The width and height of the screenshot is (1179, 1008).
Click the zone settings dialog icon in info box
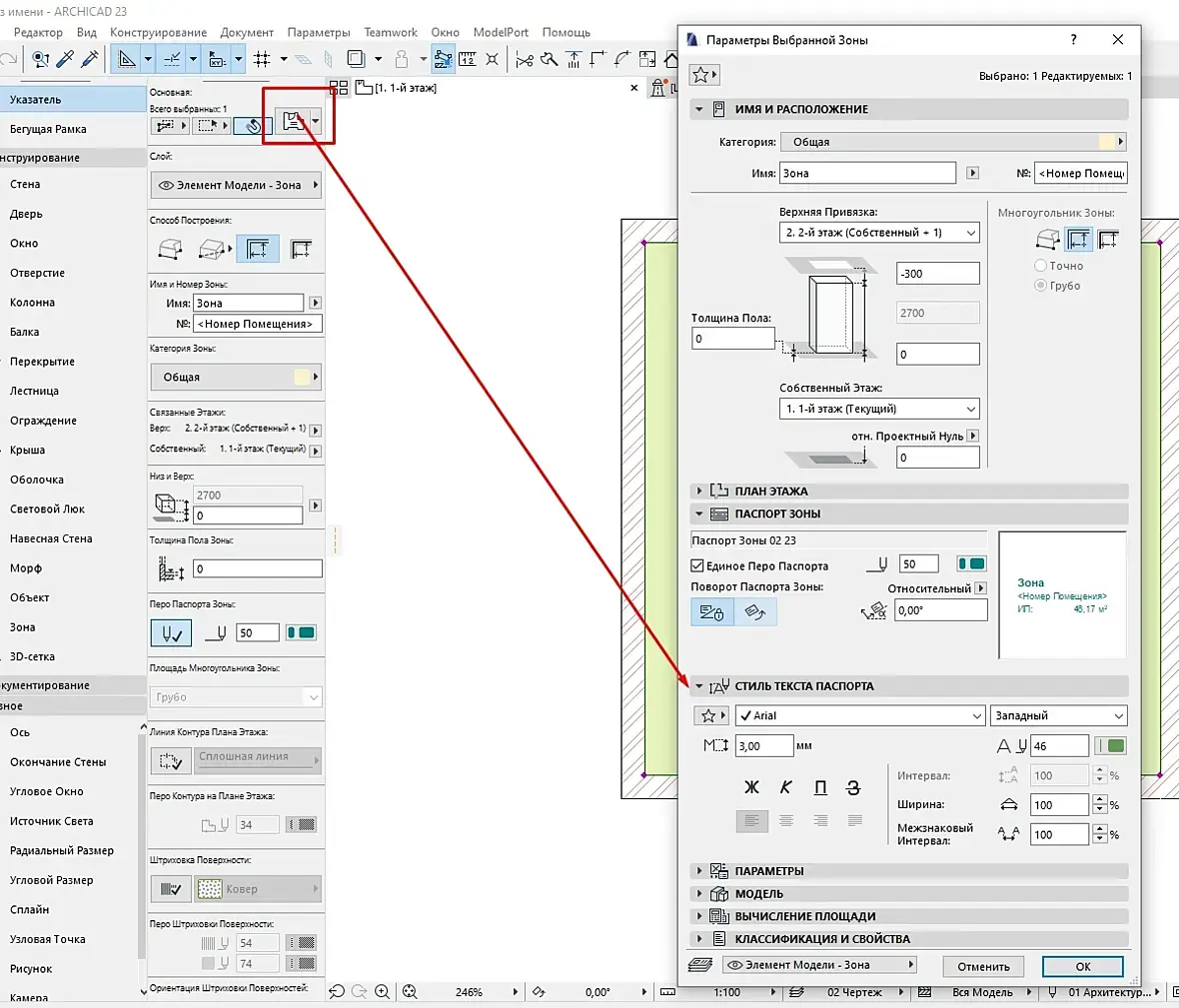pos(293,121)
